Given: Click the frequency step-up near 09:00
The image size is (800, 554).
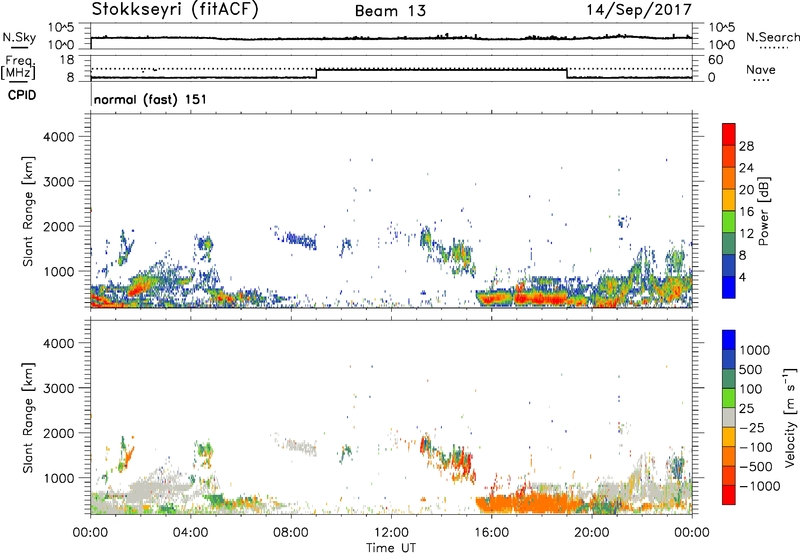Looking at the screenshot, I should click(316, 73).
